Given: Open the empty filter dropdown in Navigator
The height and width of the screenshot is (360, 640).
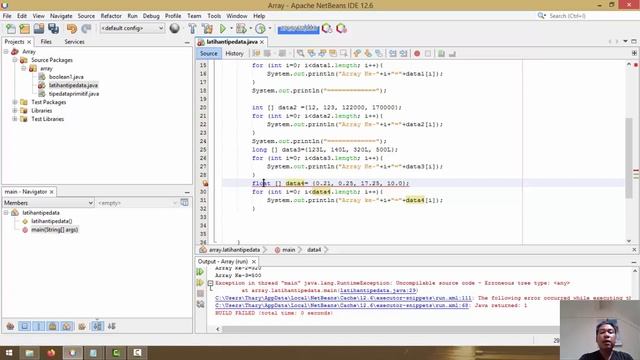Looking at the screenshot, I should pos(137,203).
